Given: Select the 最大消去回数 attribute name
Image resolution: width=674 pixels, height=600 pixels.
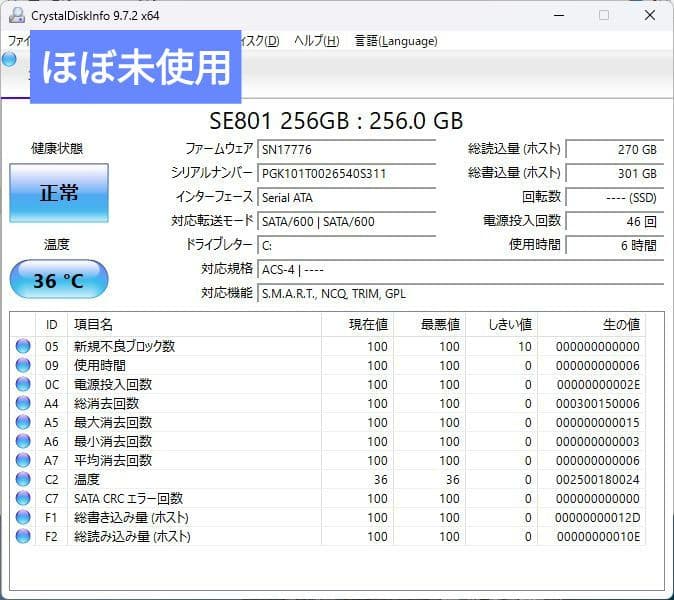Looking at the screenshot, I should (x=113, y=422).
